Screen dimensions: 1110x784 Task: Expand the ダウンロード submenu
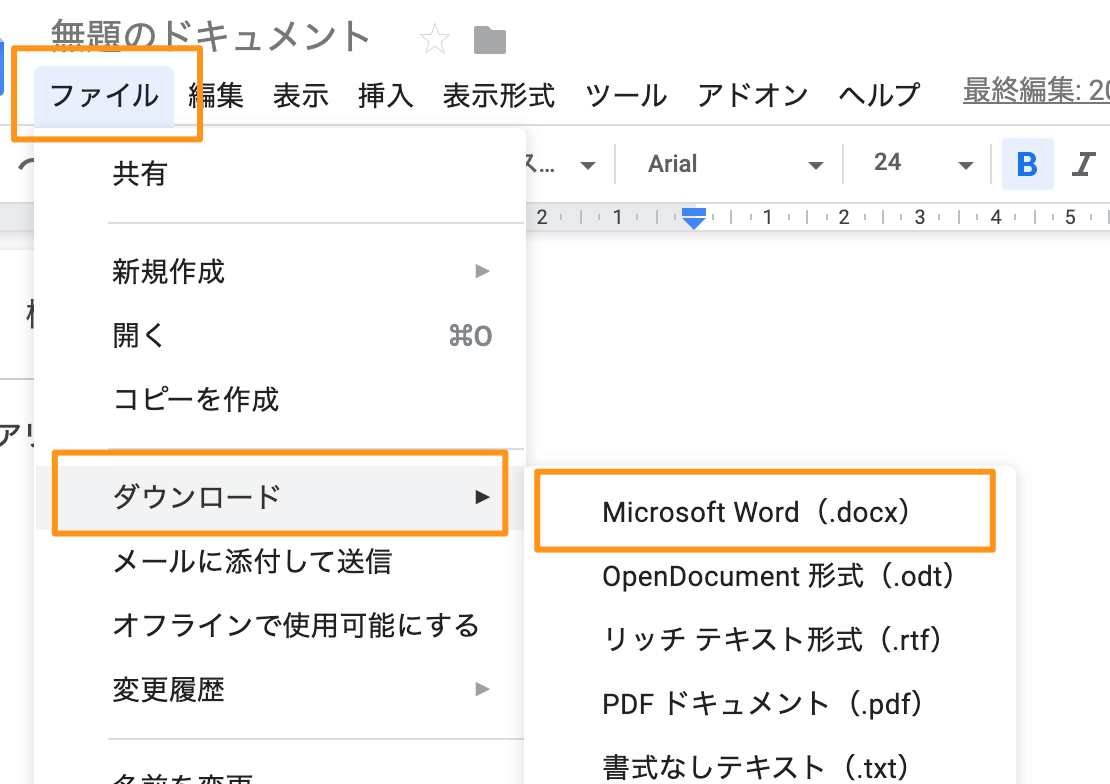[x=280, y=497]
